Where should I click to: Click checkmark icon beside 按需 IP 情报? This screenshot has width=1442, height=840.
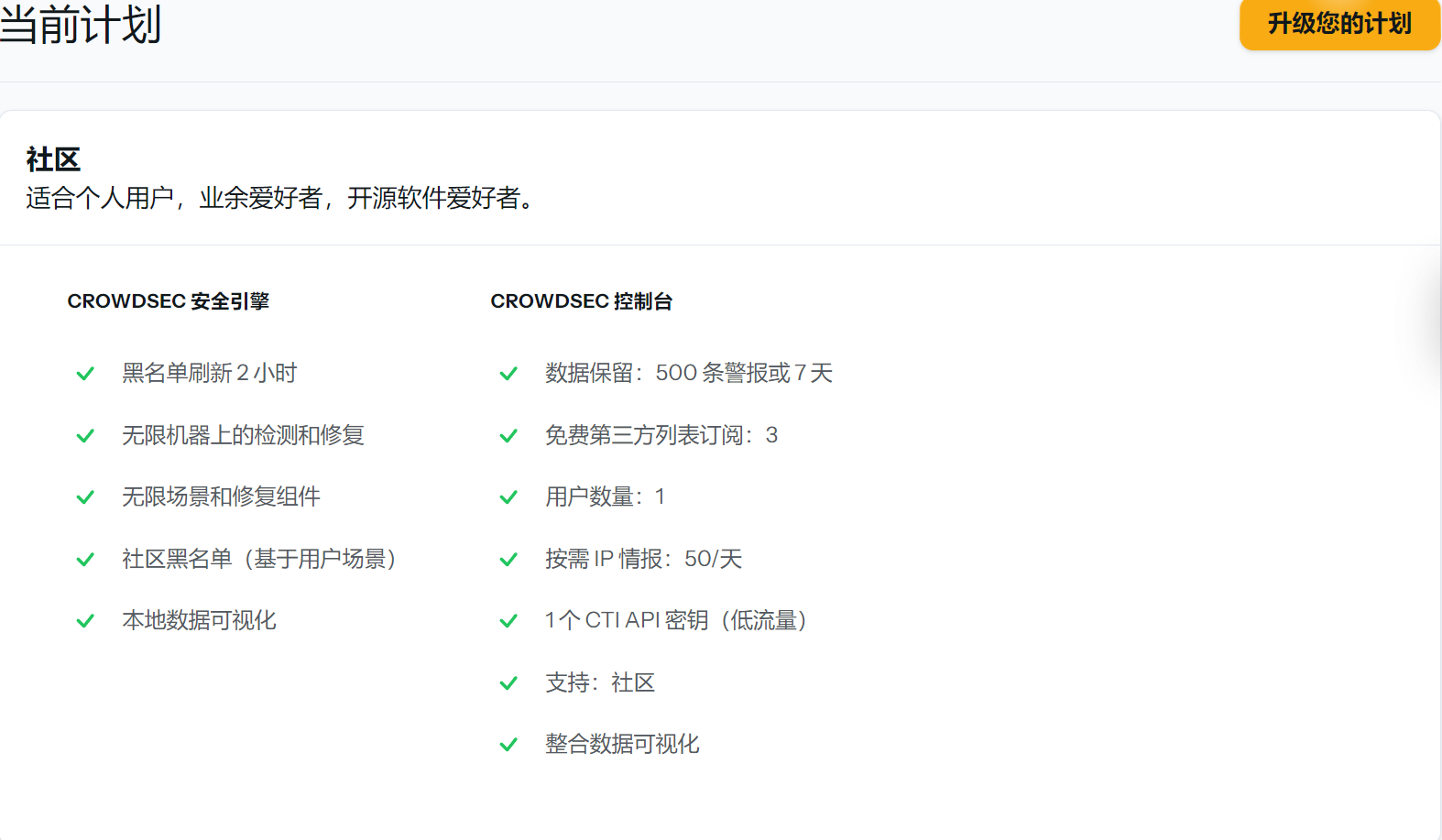click(508, 560)
